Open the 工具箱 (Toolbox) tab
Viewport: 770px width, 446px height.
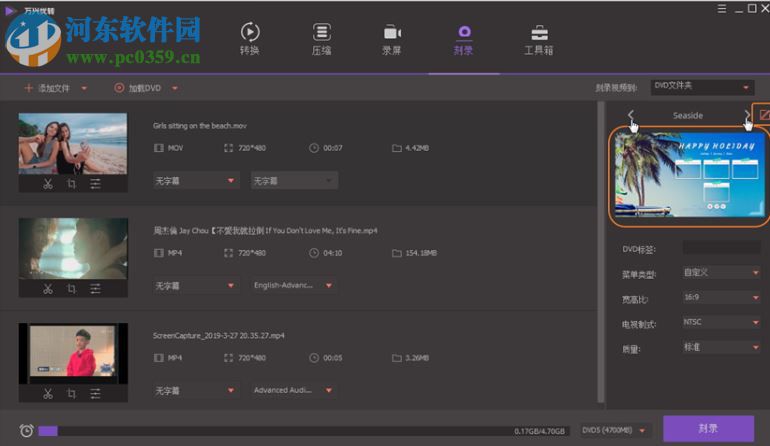coord(539,39)
